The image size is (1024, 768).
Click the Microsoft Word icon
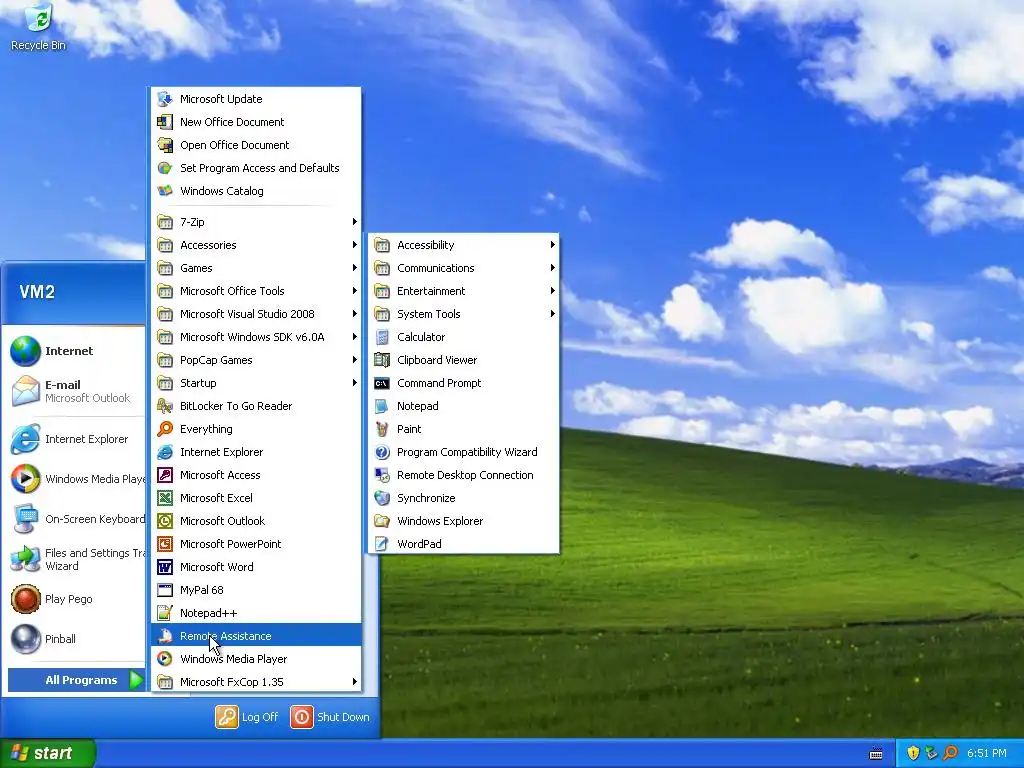coord(165,567)
